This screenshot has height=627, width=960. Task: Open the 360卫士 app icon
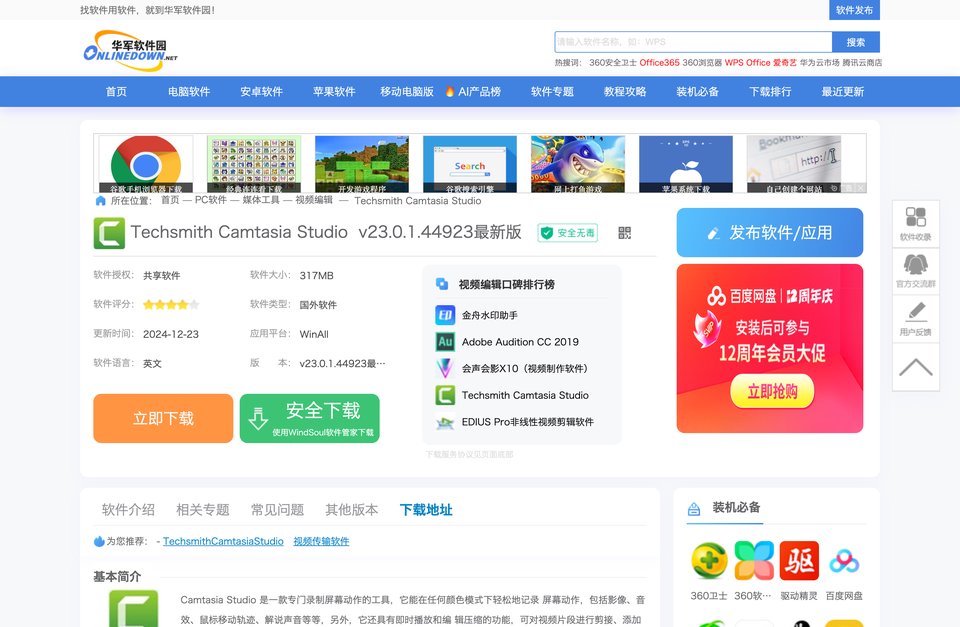709,560
